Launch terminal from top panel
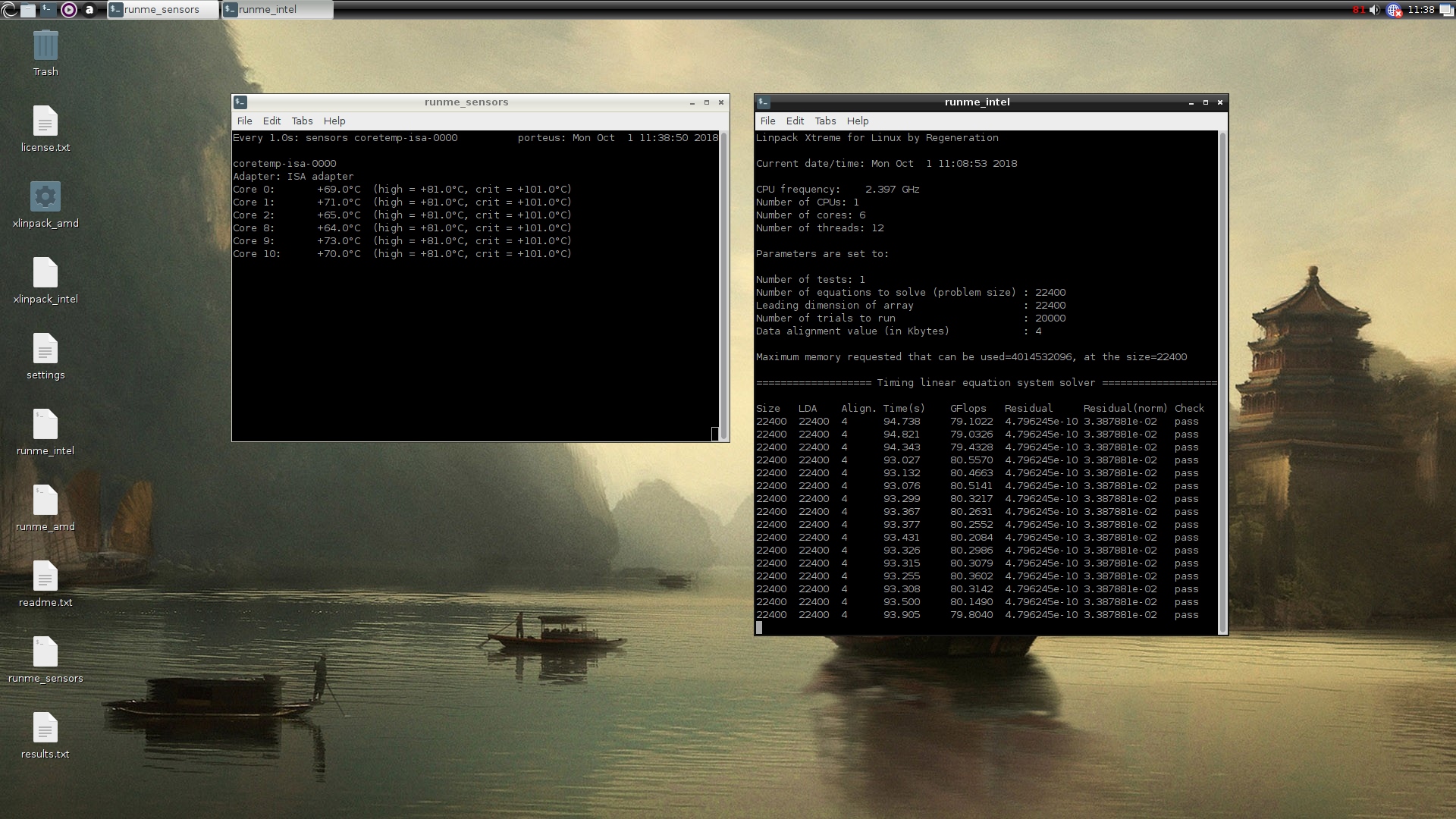The image size is (1456, 819). pyautogui.click(x=48, y=10)
